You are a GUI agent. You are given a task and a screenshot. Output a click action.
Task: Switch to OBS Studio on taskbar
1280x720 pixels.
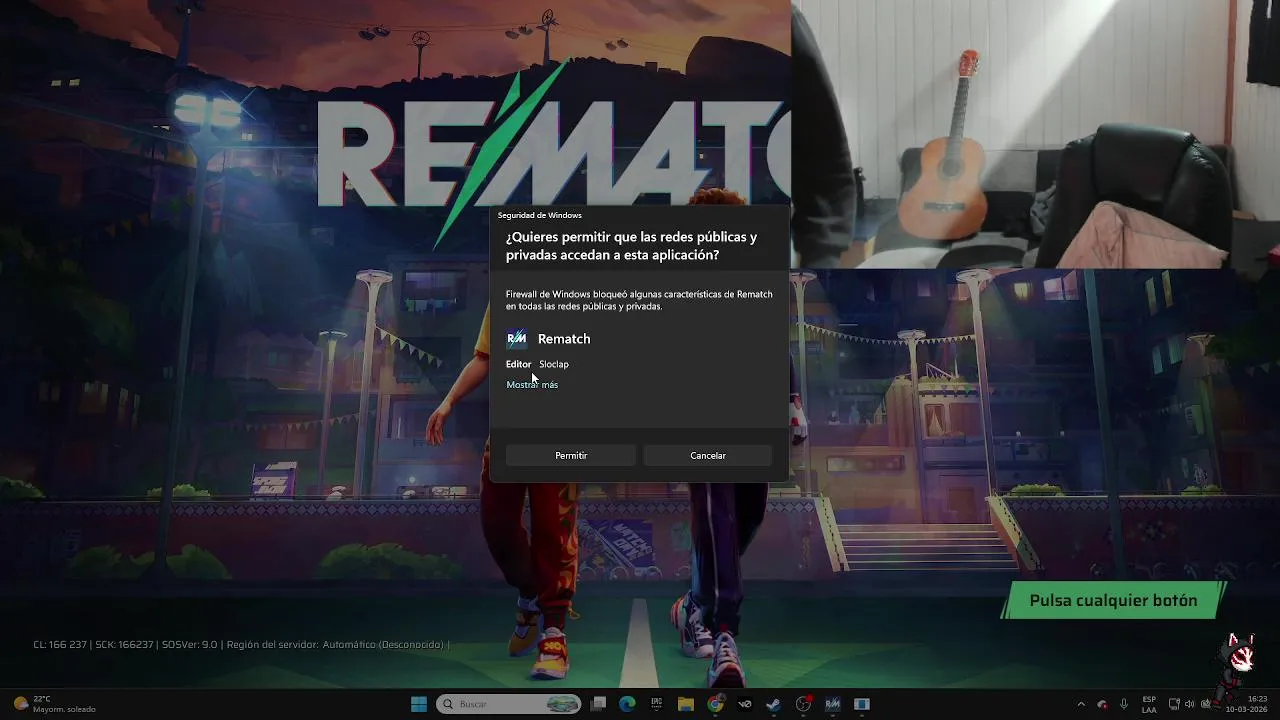pyautogui.click(x=803, y=704)
